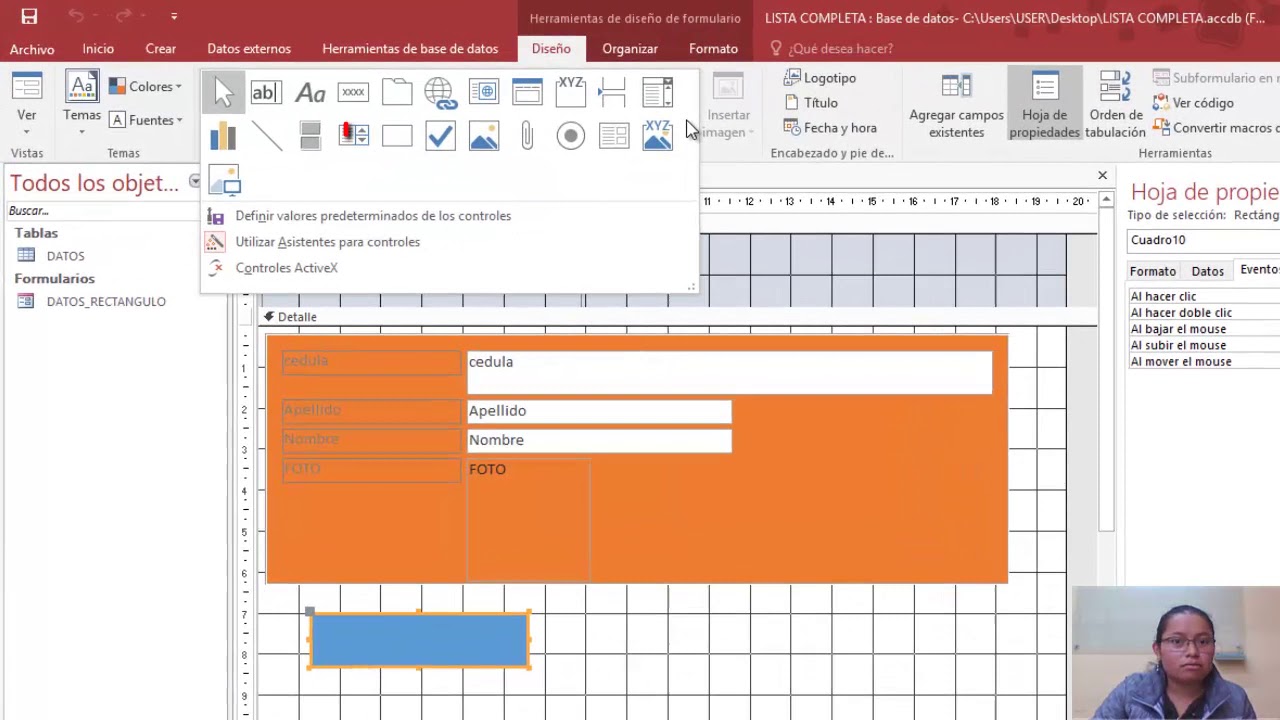
Task: Switch to the Inicio ribbon tab
Action: (x=98, y=49)
